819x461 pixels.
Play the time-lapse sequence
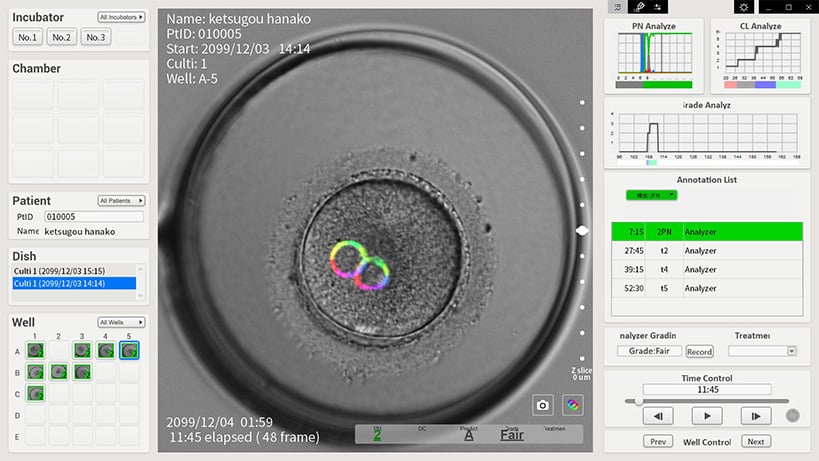click(x=707, y=415)
